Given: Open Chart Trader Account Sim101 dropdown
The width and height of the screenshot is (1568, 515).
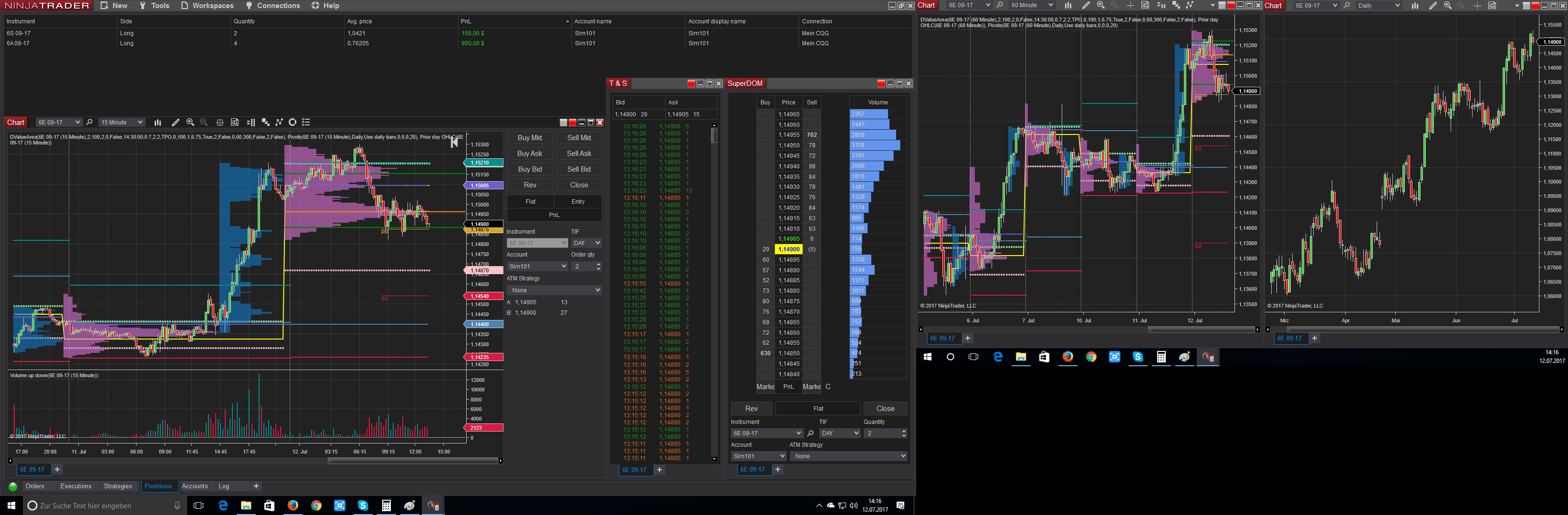Looking at the screenshot, I should (537, 266).
